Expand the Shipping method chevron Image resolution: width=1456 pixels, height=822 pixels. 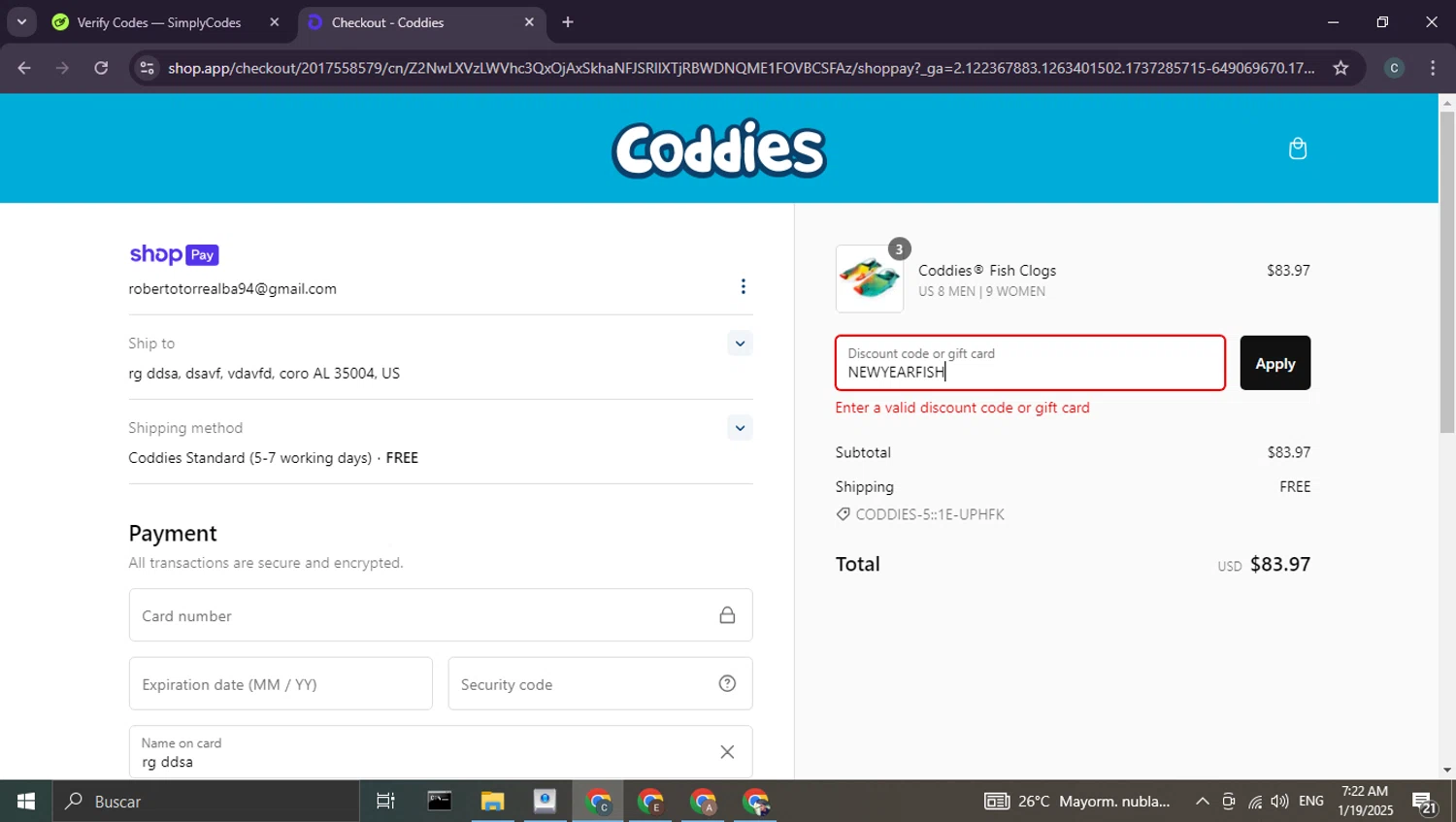click(x=740, y=428)
